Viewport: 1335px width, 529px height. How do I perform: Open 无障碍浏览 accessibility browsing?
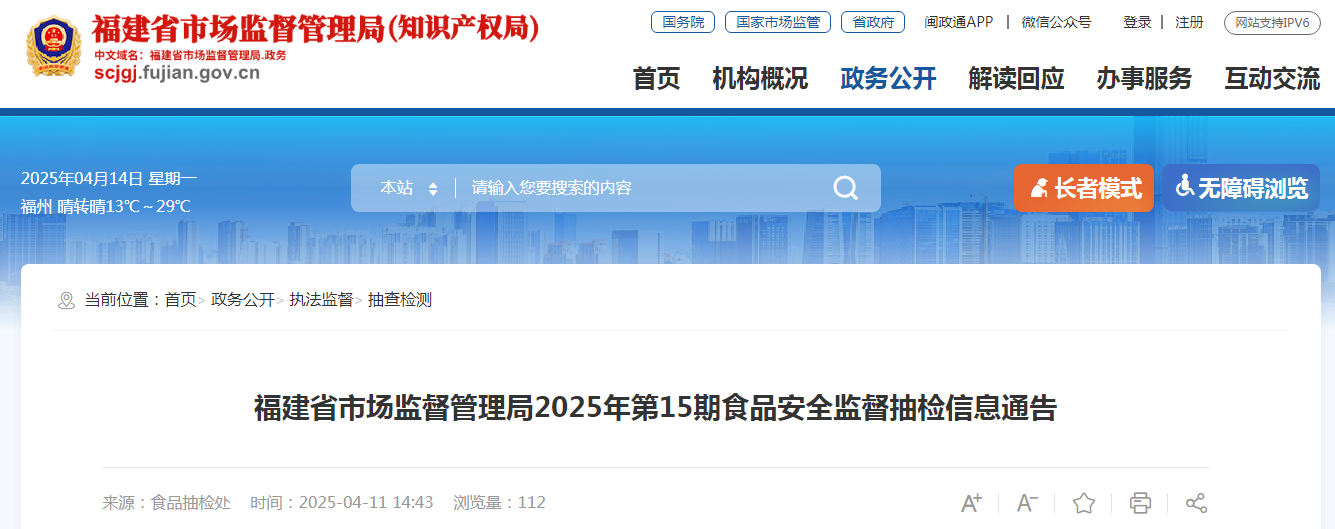click(1241, 188)
